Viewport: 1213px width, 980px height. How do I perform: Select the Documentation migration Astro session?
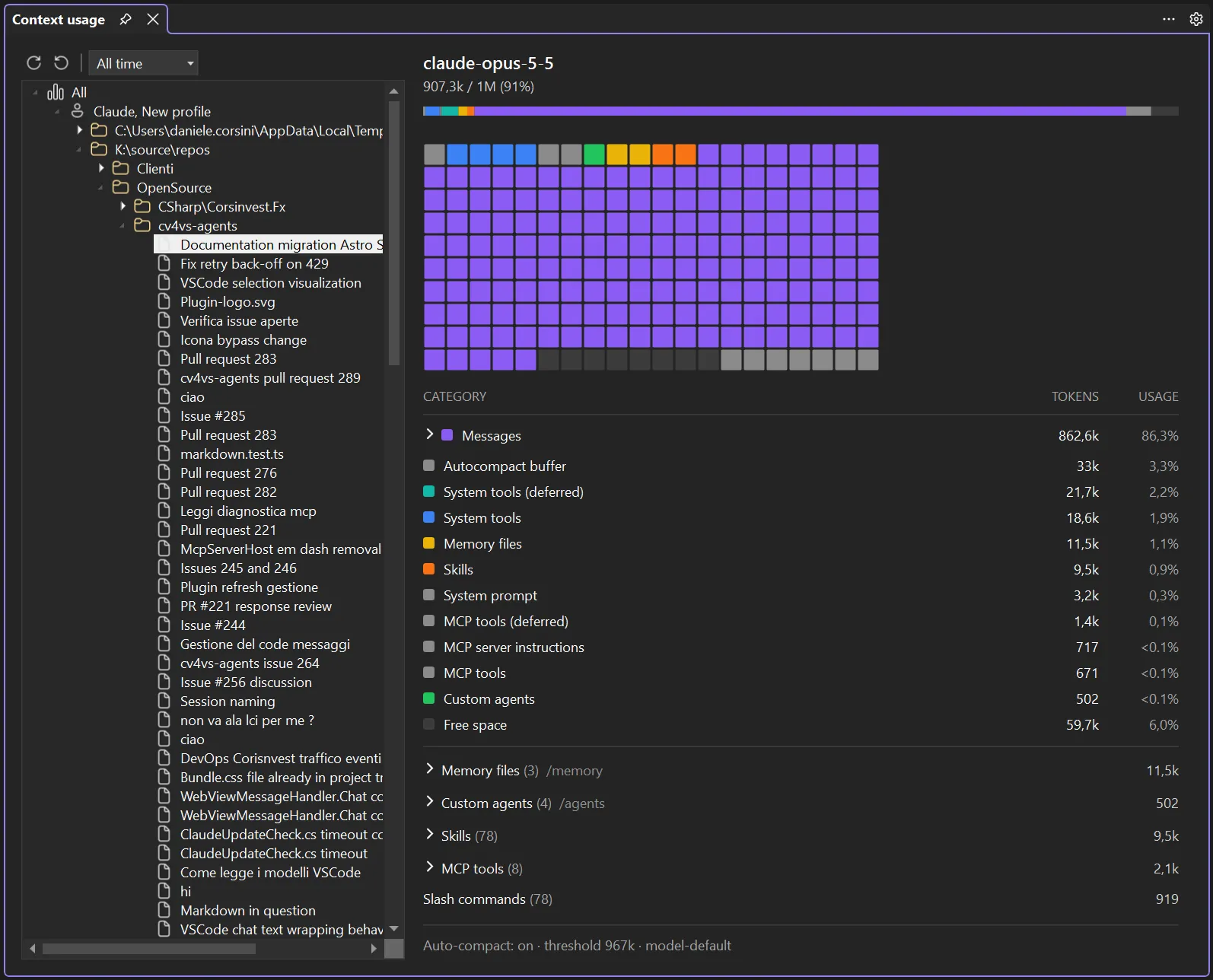[x=269, y=244]
